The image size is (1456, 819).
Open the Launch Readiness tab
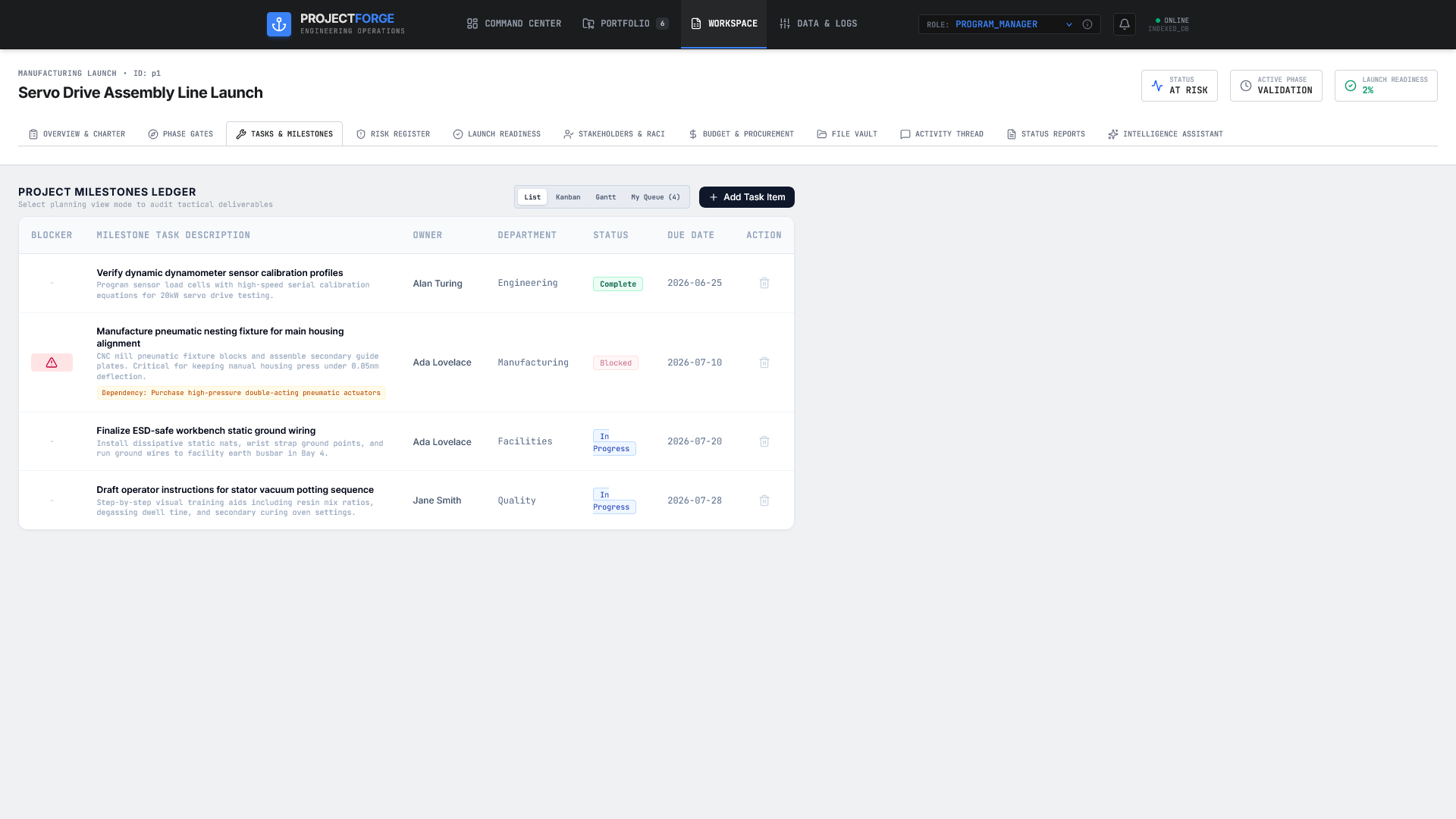[x=497, y=134]
